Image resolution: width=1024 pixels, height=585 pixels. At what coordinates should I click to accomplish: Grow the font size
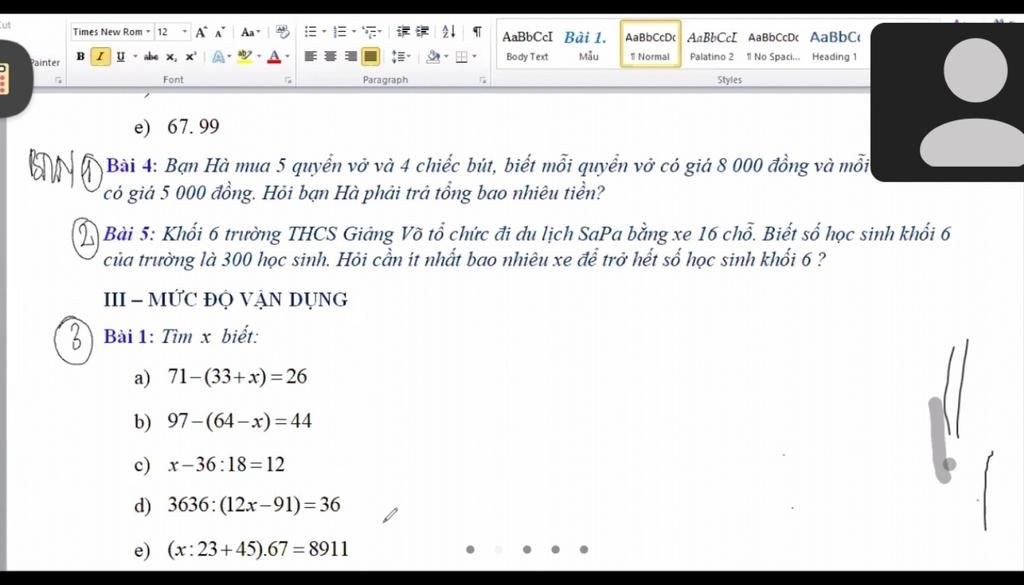[x=201, y=32]
